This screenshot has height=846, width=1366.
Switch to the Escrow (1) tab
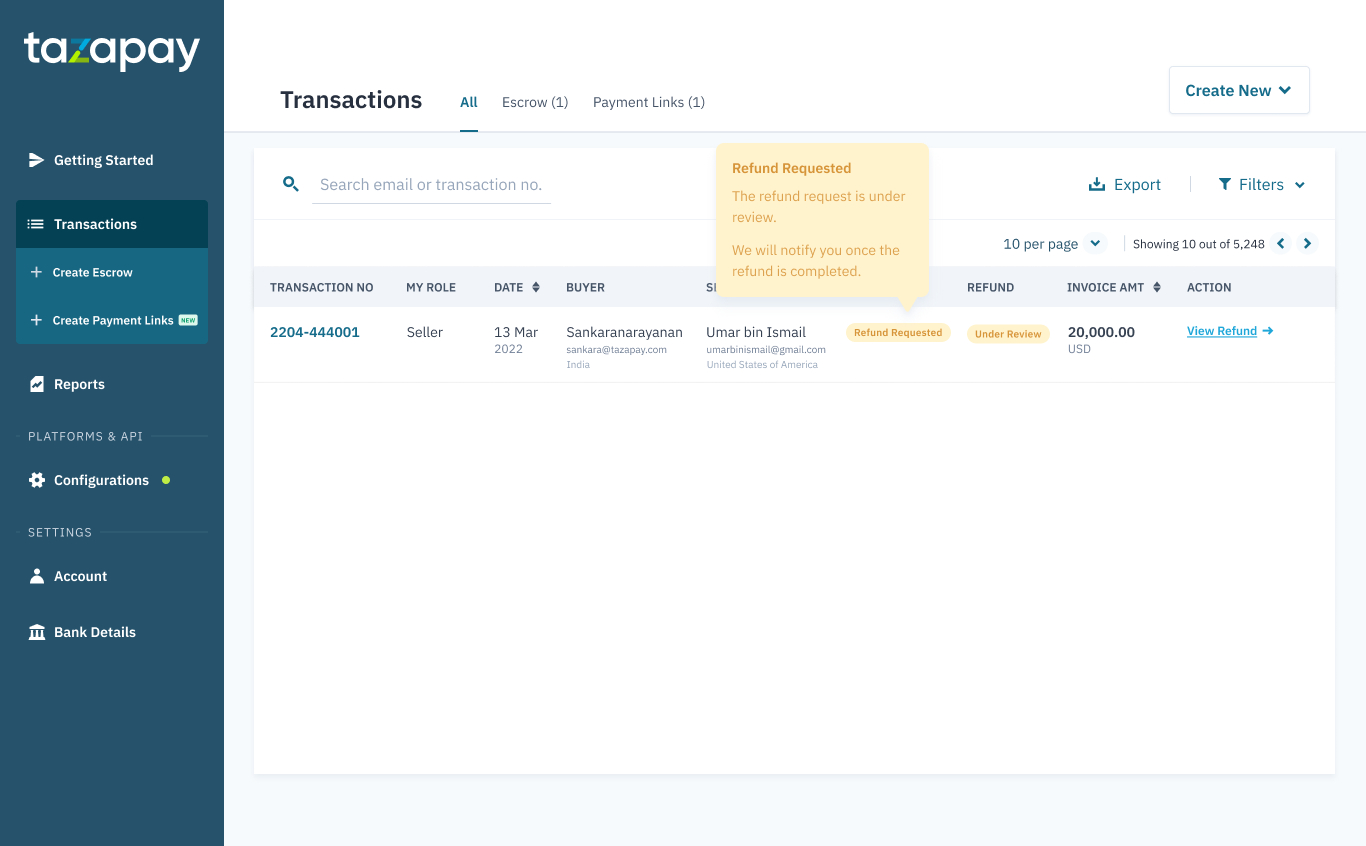pos(535,102)
